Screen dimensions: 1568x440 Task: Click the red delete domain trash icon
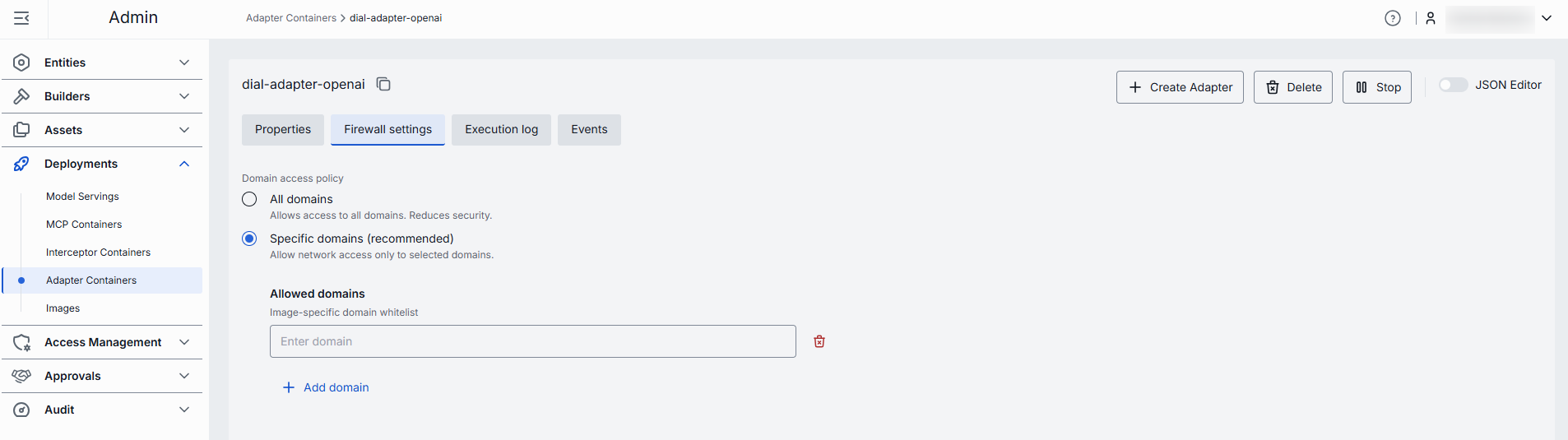[x=819, y=341]
